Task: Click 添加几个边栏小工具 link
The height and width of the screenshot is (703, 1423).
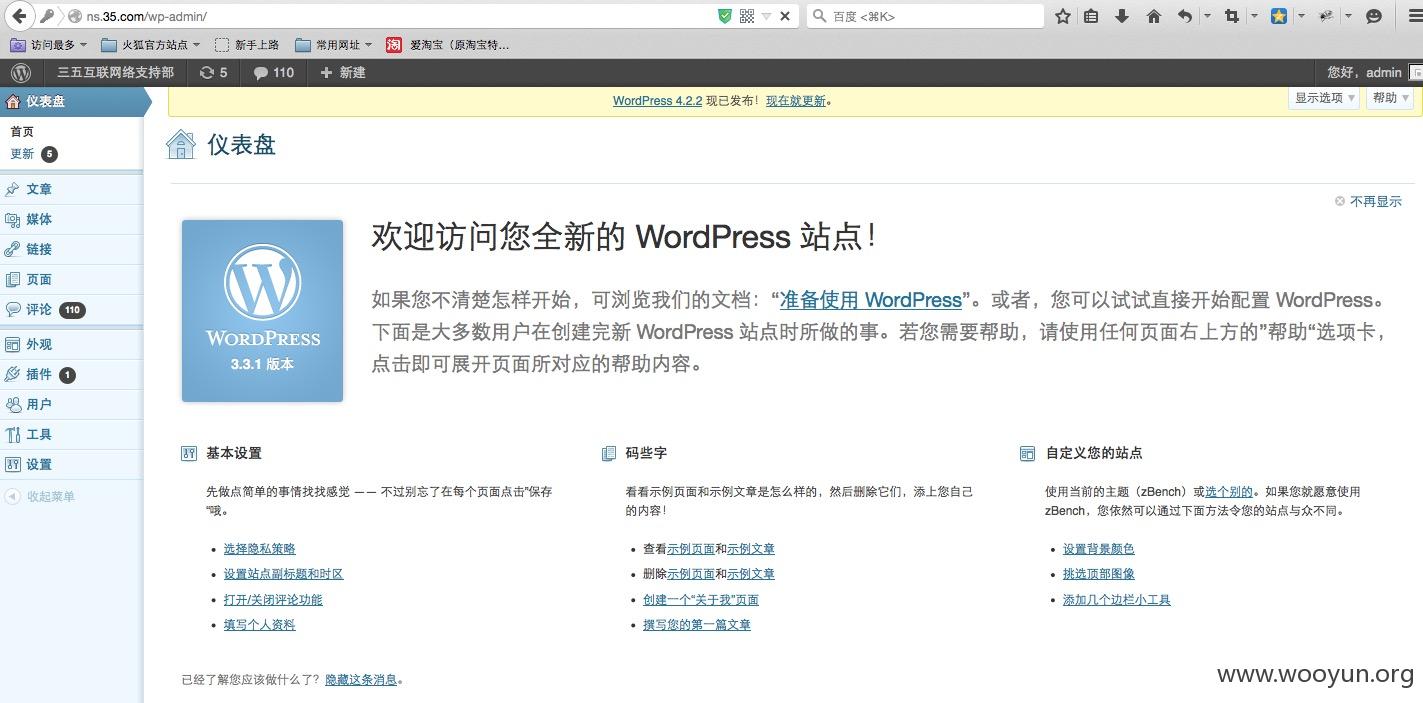Action: click(1117, 600)
